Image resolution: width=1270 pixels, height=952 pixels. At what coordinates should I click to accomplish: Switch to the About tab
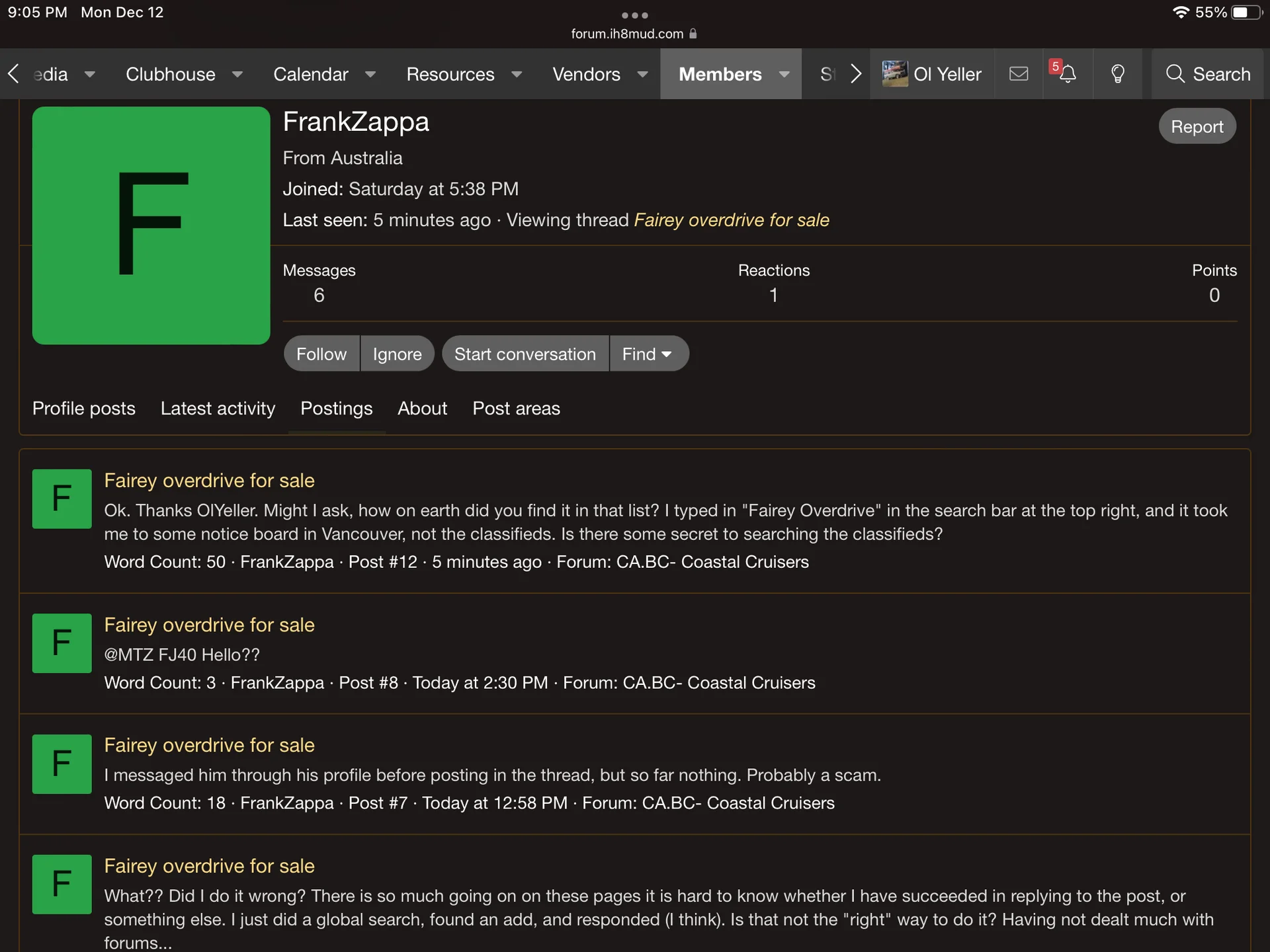[x=422, y=409]
